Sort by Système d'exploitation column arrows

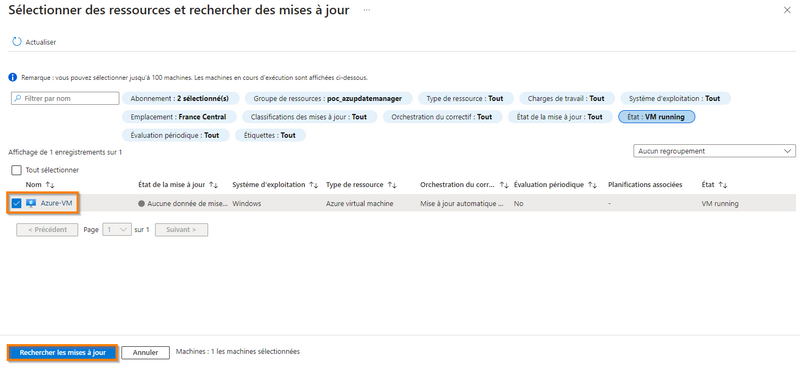(x=314, y=185)
